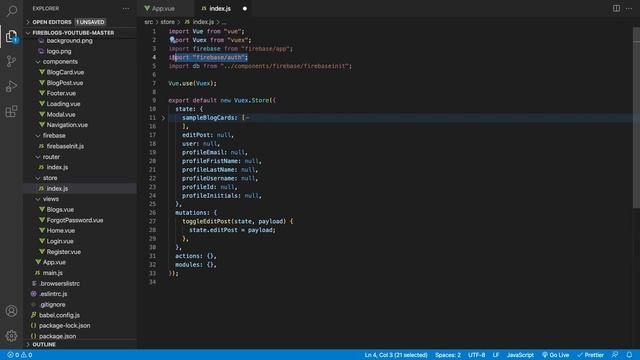Open .eslintrc.js file
Screen dimensions: 640x360
53,294
